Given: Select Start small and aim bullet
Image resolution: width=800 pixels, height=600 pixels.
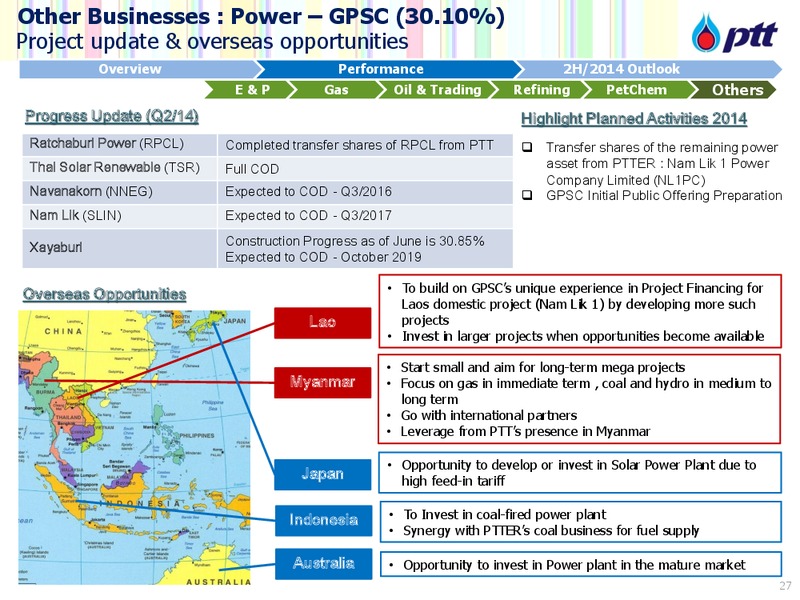Looking at the screenshot, I should pyautogui.click(x=542, y=367).
